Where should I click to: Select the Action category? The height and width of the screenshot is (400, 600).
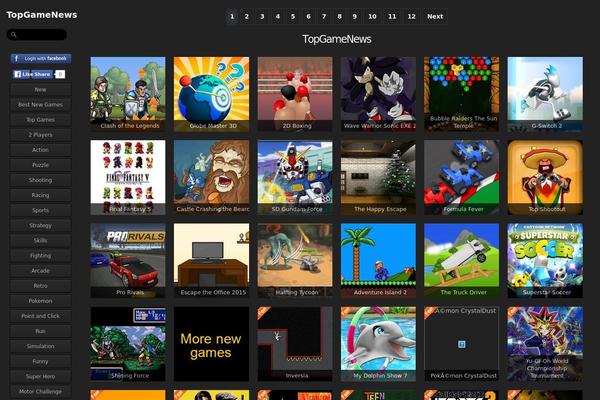(x=40, y=150)
